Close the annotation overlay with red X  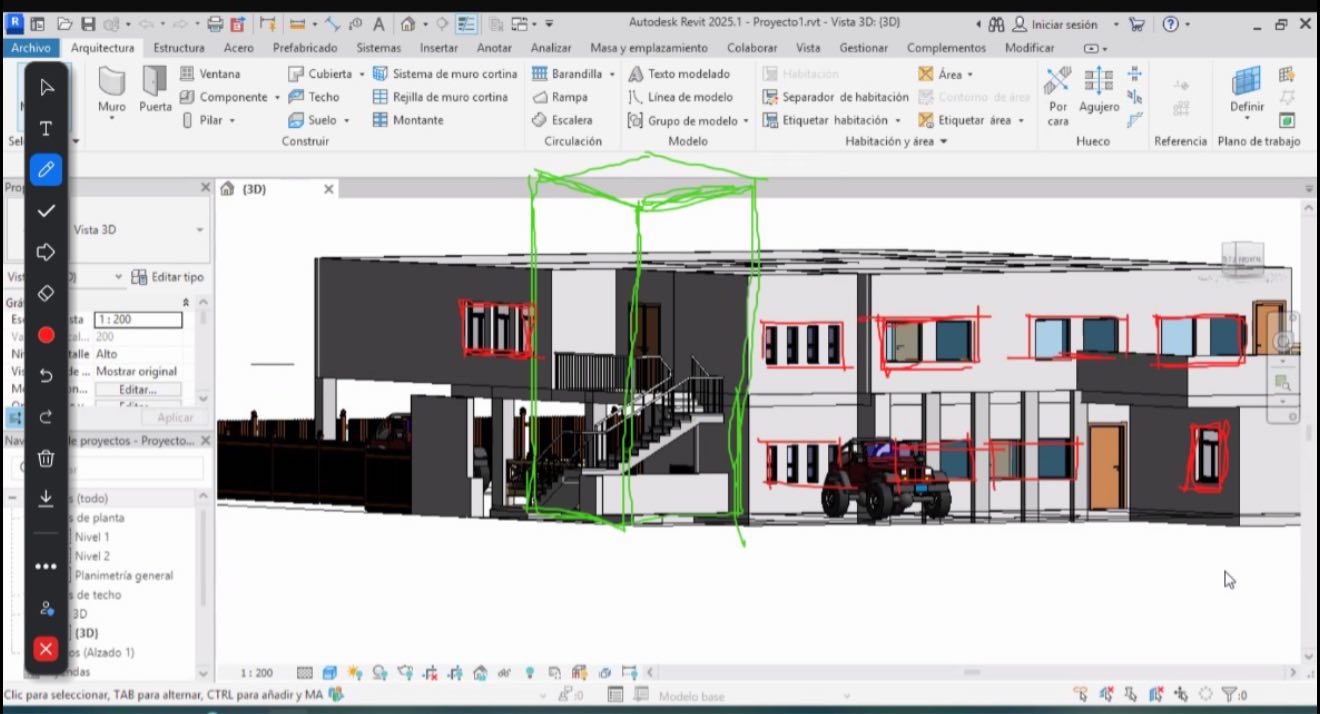click(x=46, y=649)
